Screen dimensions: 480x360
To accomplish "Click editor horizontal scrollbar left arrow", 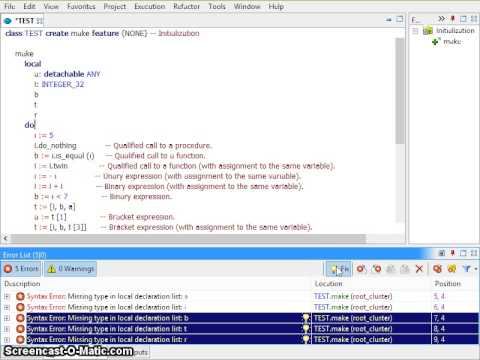I will 5,238.
